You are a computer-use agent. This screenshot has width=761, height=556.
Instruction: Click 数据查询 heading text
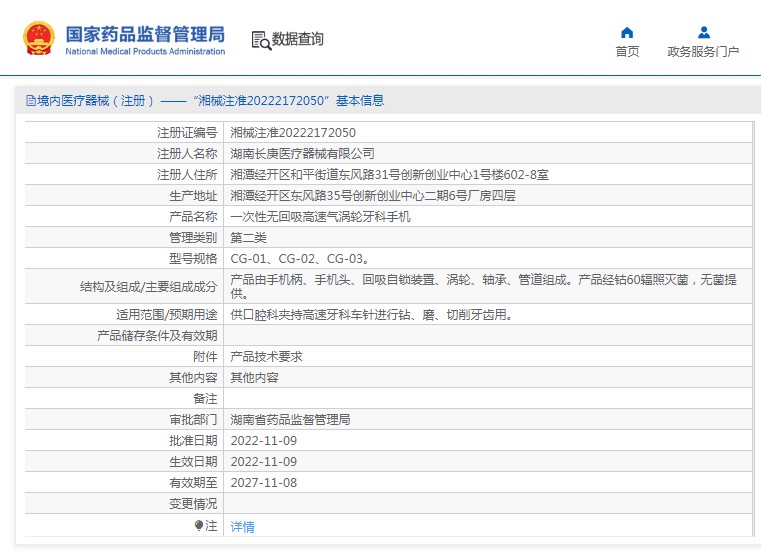point(298,39)
